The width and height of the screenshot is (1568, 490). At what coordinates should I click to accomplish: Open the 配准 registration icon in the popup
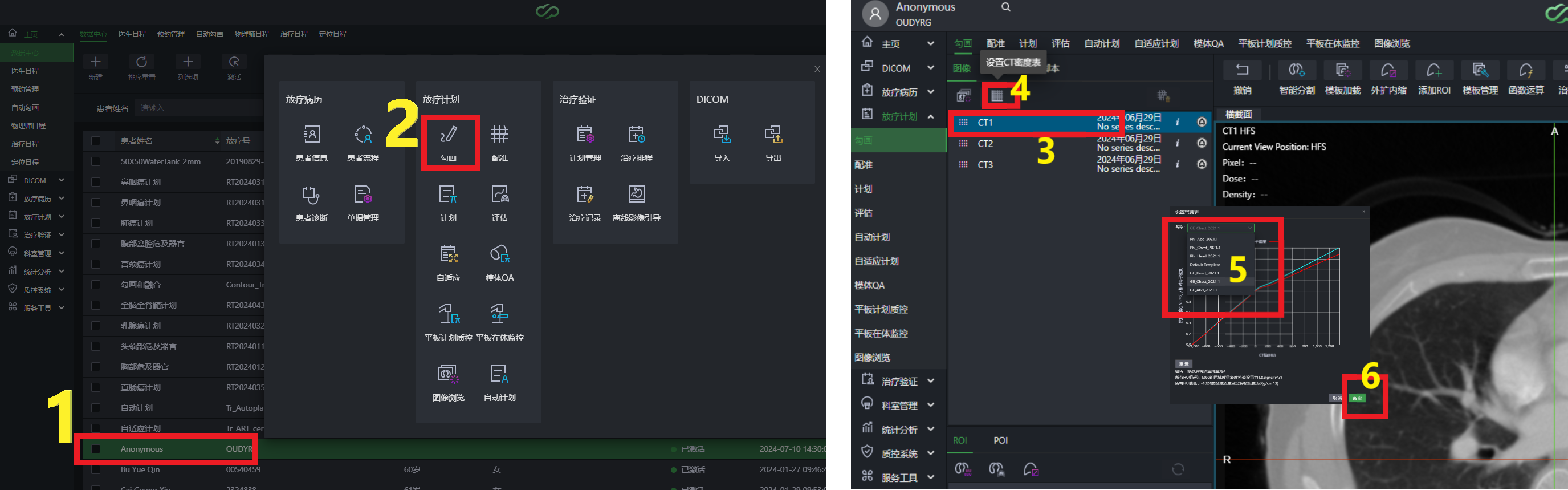click(x=500, y=143)
